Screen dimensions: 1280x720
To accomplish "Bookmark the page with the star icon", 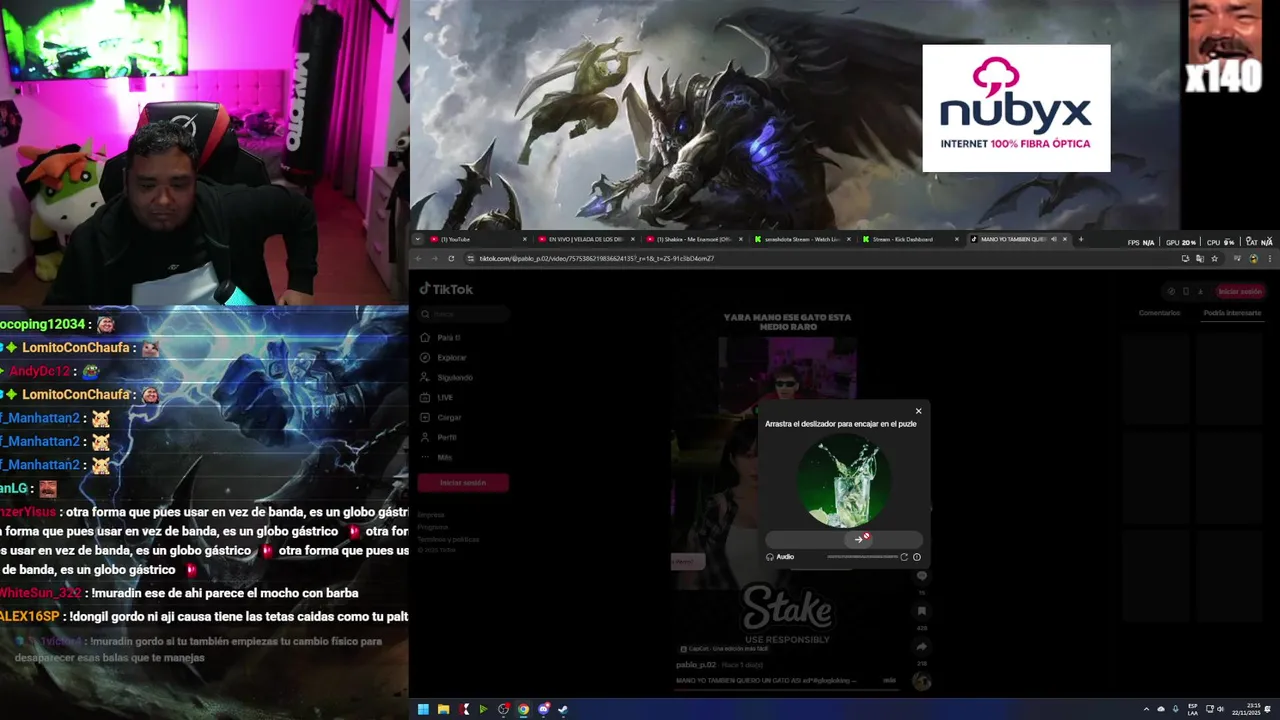I will coord(1214,258).
